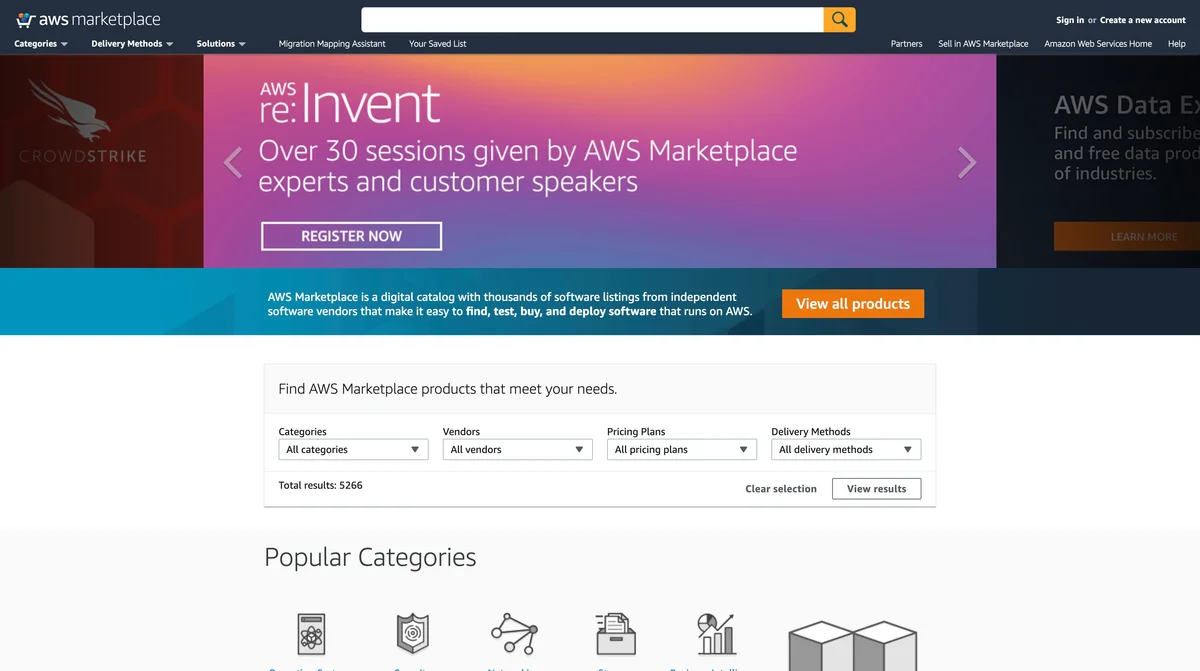Click the View all products button
Viewport: 1200px width, 671px height.
[x=852, y=303]
